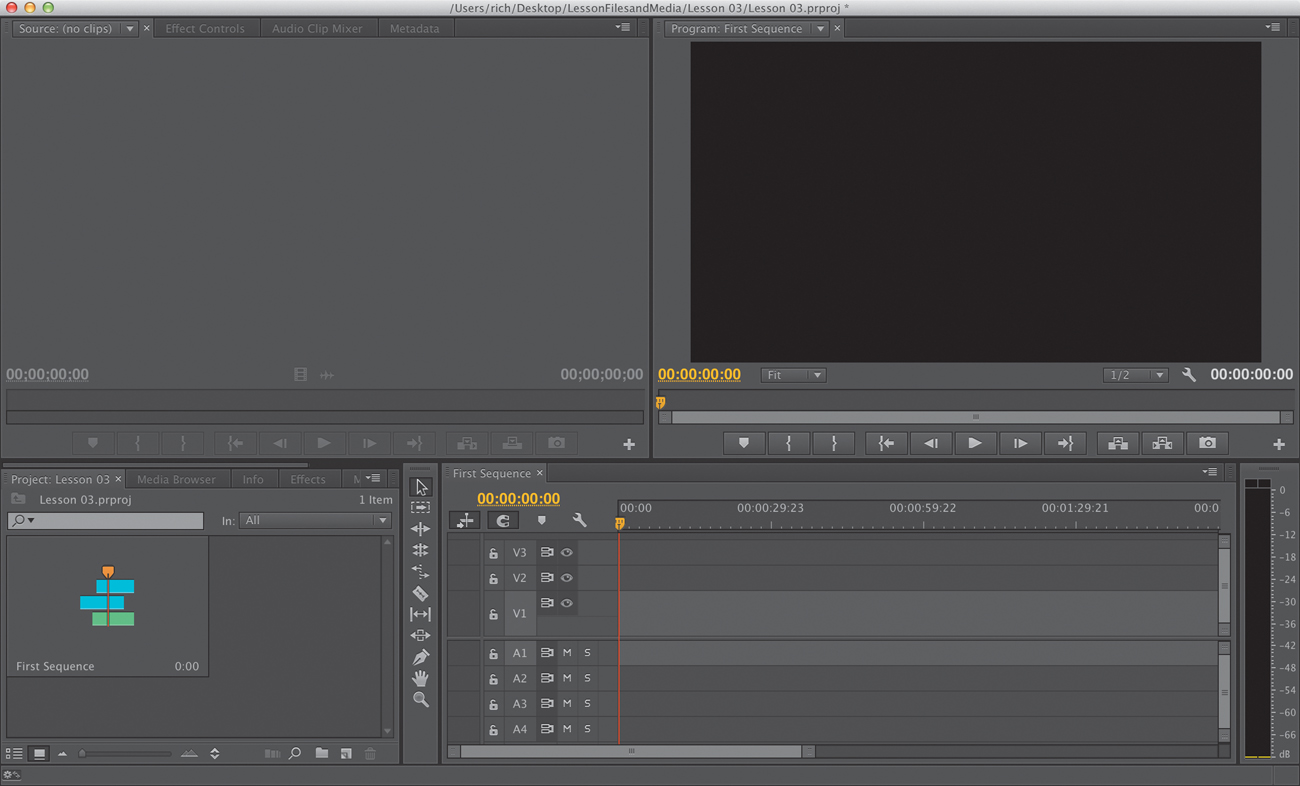Toggle V1 track output eye
The image size is (1300, 786).
567,603
